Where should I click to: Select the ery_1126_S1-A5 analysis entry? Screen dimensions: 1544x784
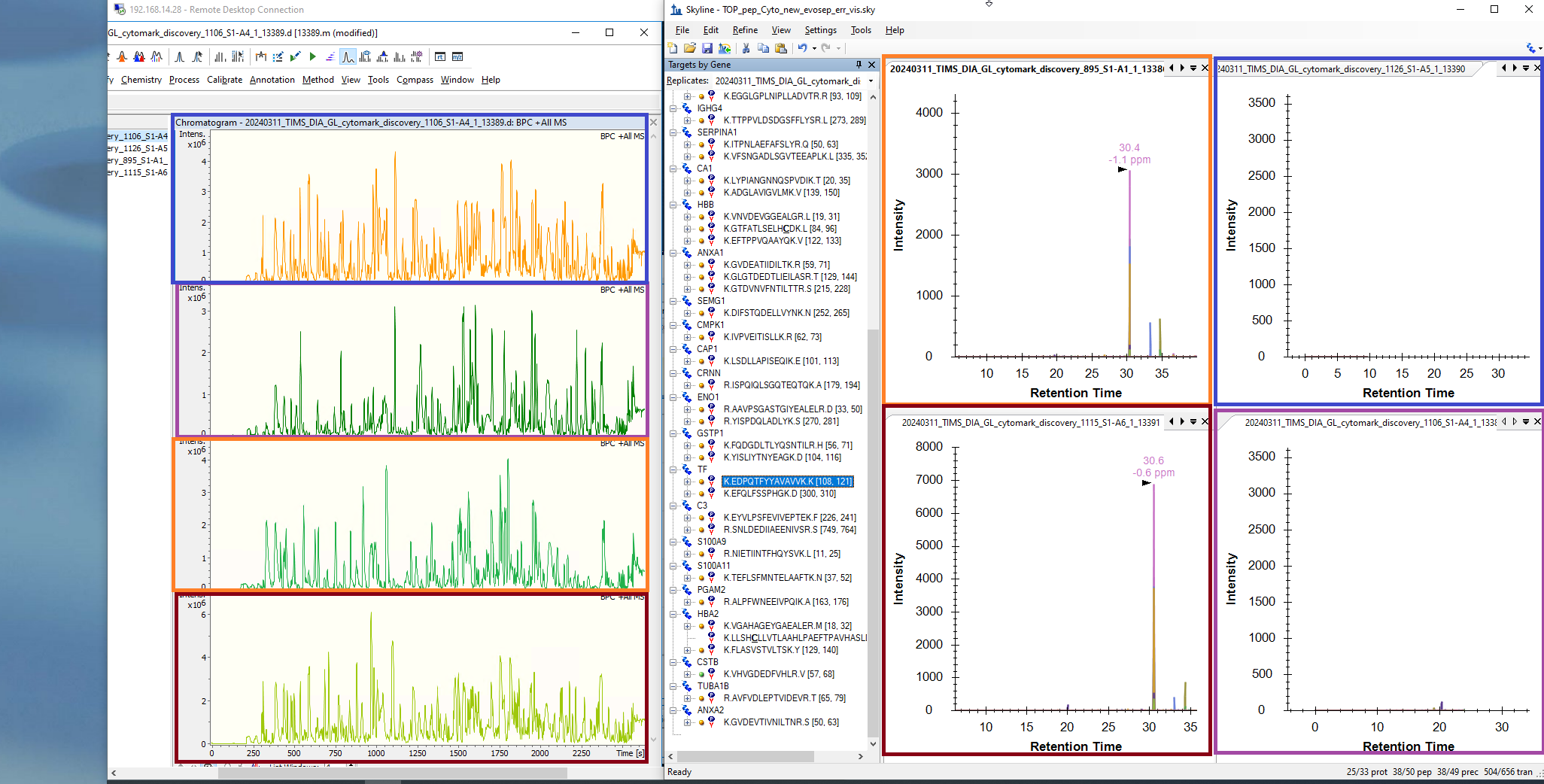(x=138, y=148)
